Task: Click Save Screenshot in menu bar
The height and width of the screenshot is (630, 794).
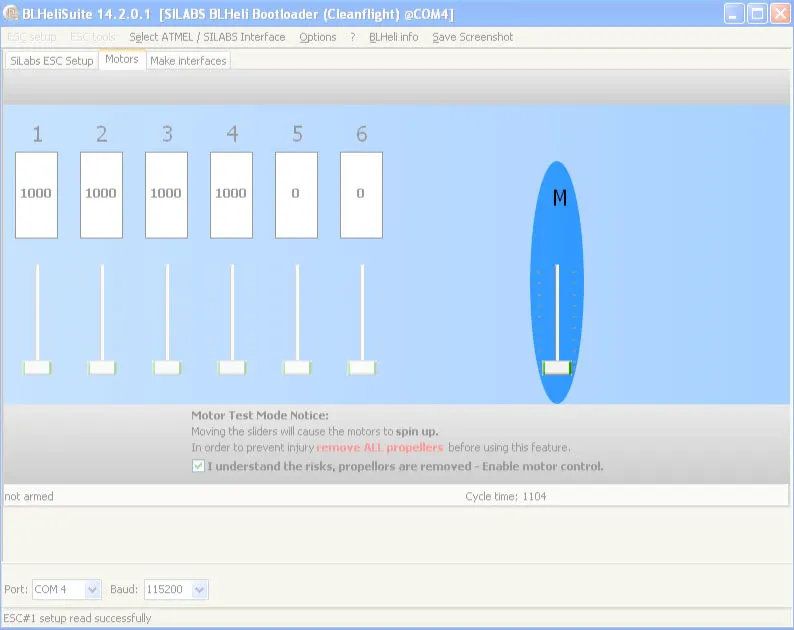Action: click(x=473, y=37)
